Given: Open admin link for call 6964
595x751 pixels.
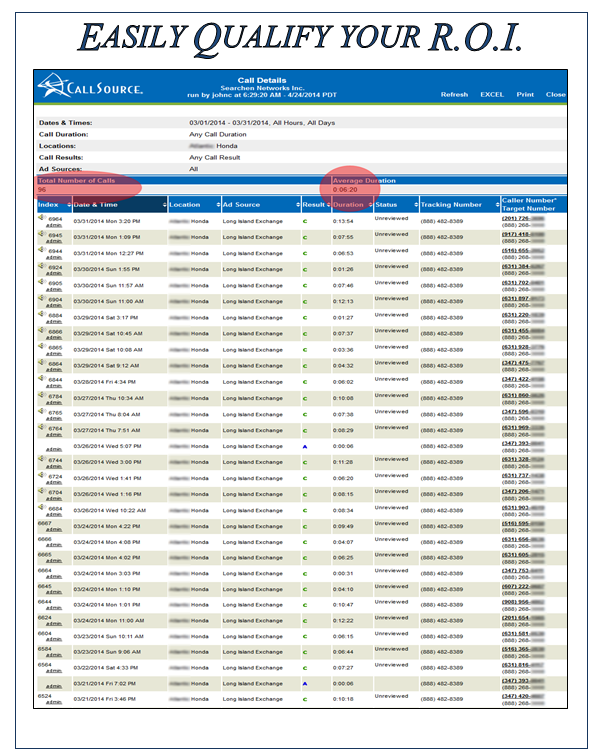Looking at the screenshot, I should pos(54,226).
